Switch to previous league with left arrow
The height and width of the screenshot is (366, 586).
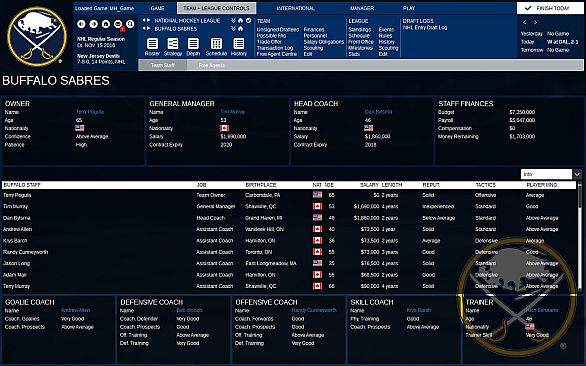click(x=144, y=20)
